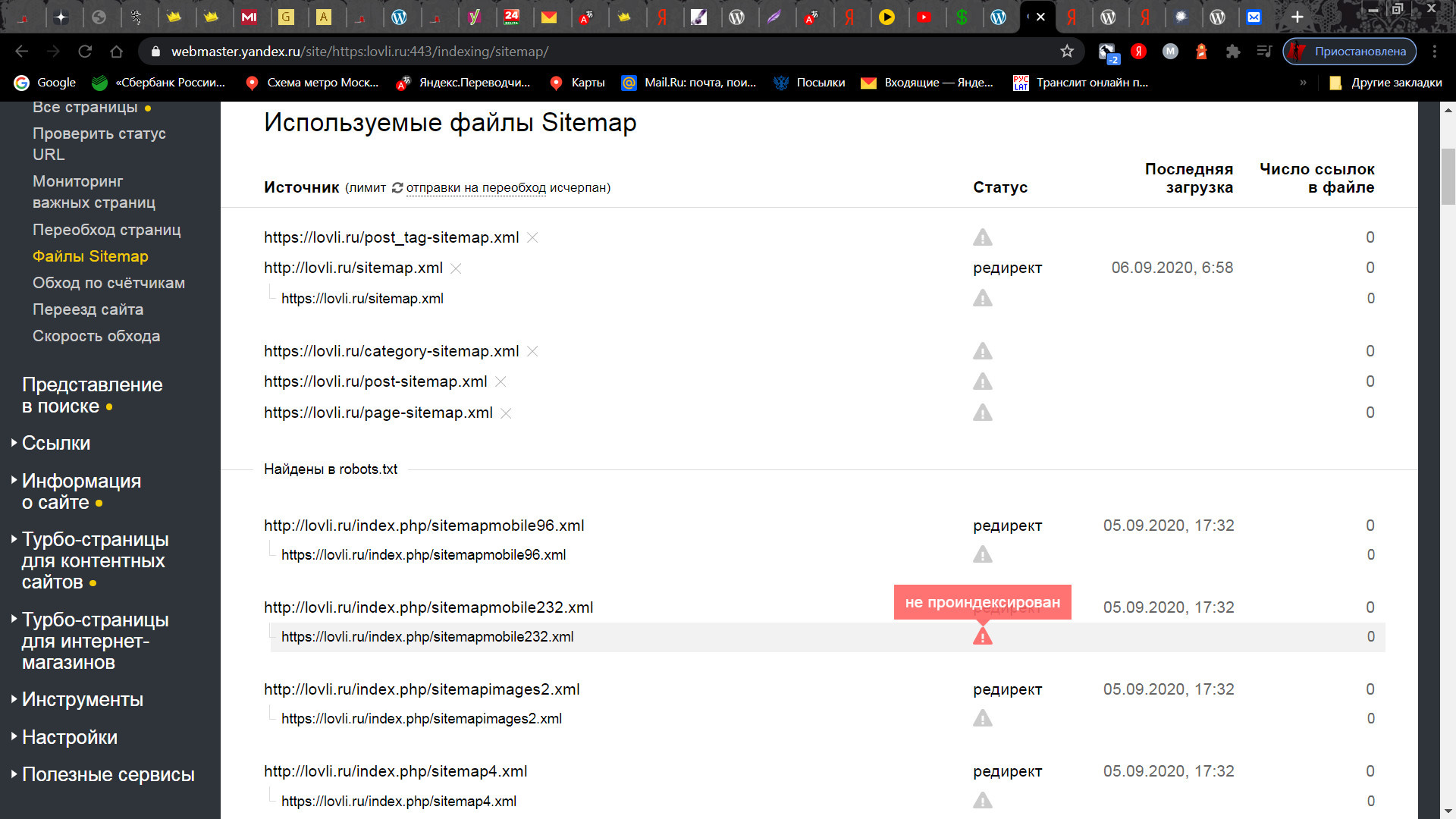The image size is (1456, 819).
Task: Open the media control playlist icon
Action: (x=1264, y=52)
